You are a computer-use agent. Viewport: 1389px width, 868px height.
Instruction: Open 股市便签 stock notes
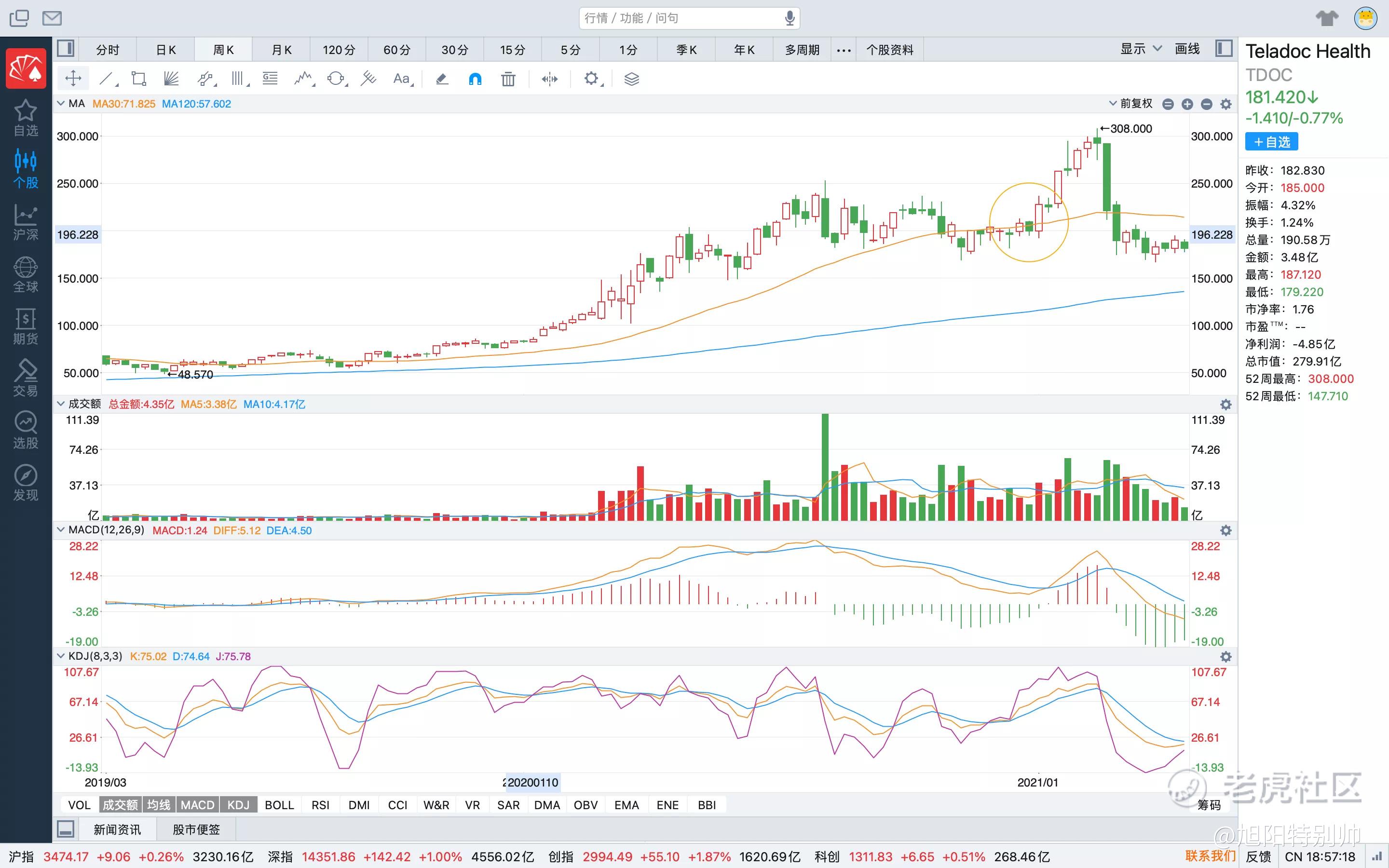(196, 829)
